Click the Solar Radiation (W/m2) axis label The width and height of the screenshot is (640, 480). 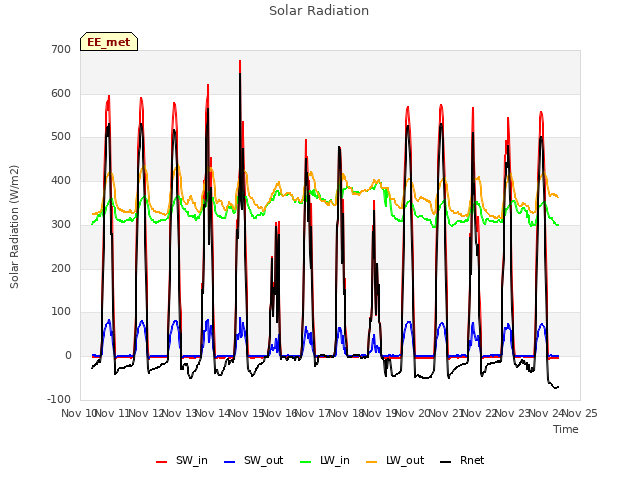[14, 227]
